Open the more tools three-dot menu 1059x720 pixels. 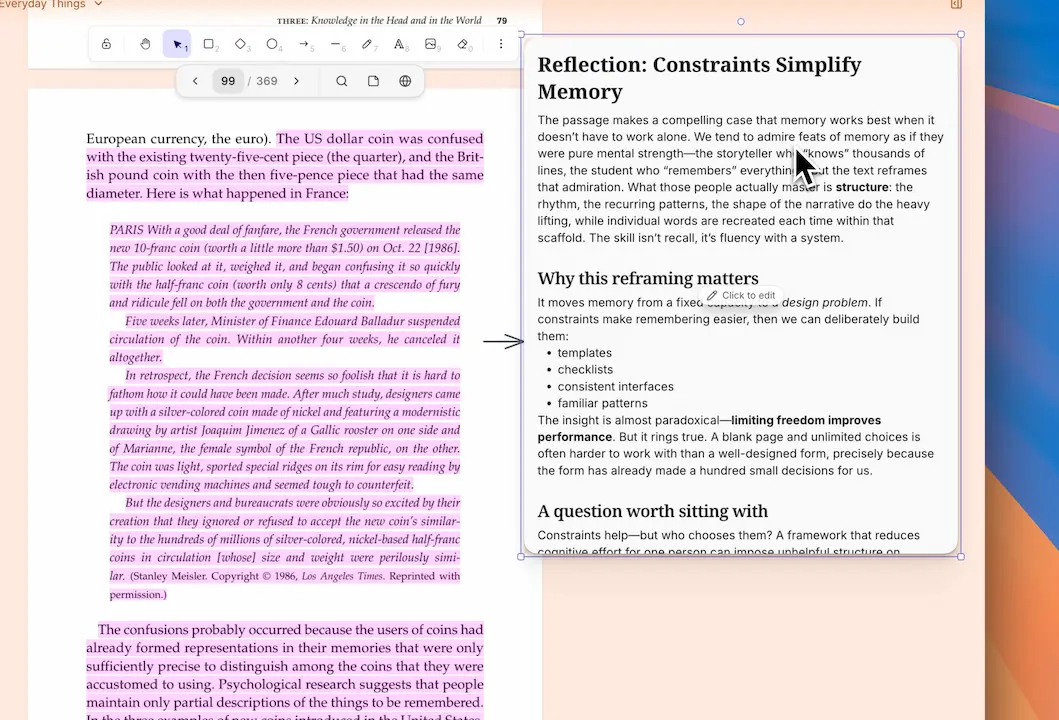500,44
